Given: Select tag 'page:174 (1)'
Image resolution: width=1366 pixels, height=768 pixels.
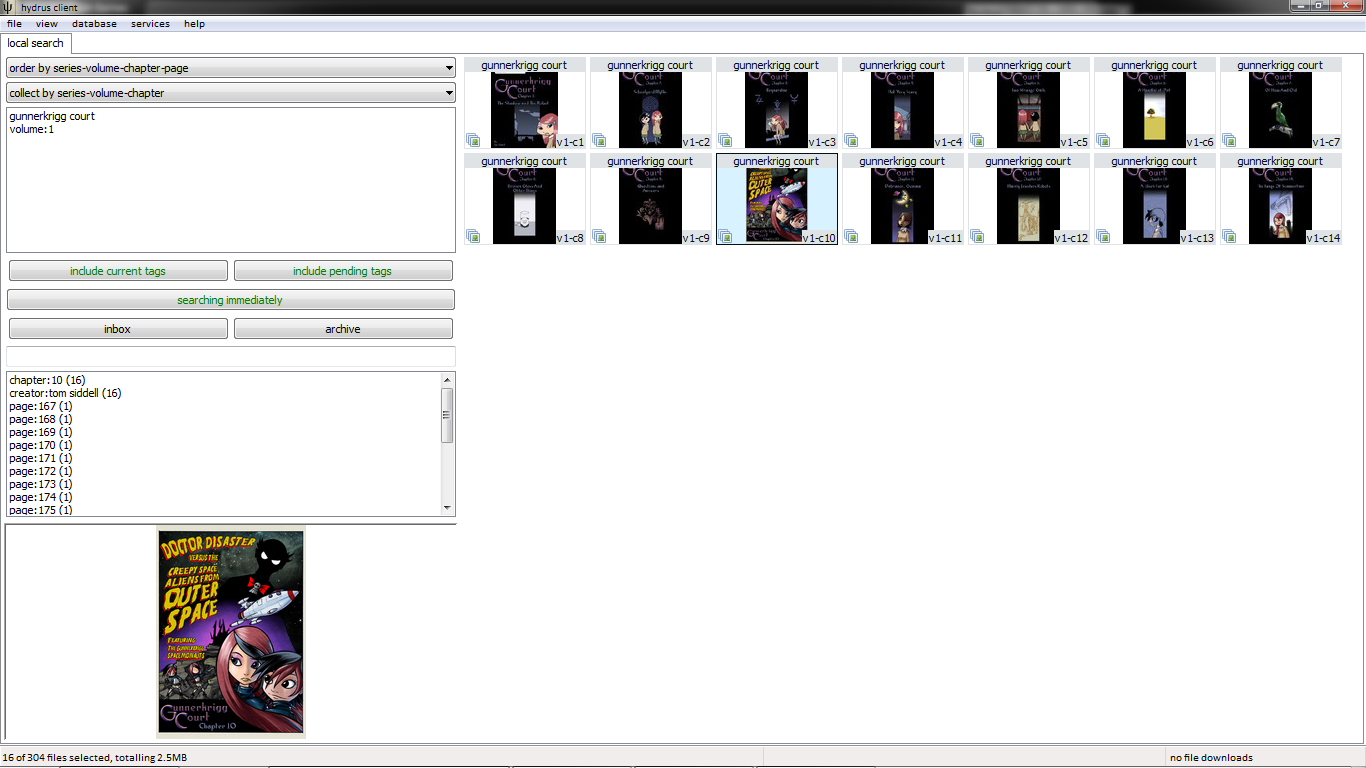Looking at the screenshot, I should (41, 497).
